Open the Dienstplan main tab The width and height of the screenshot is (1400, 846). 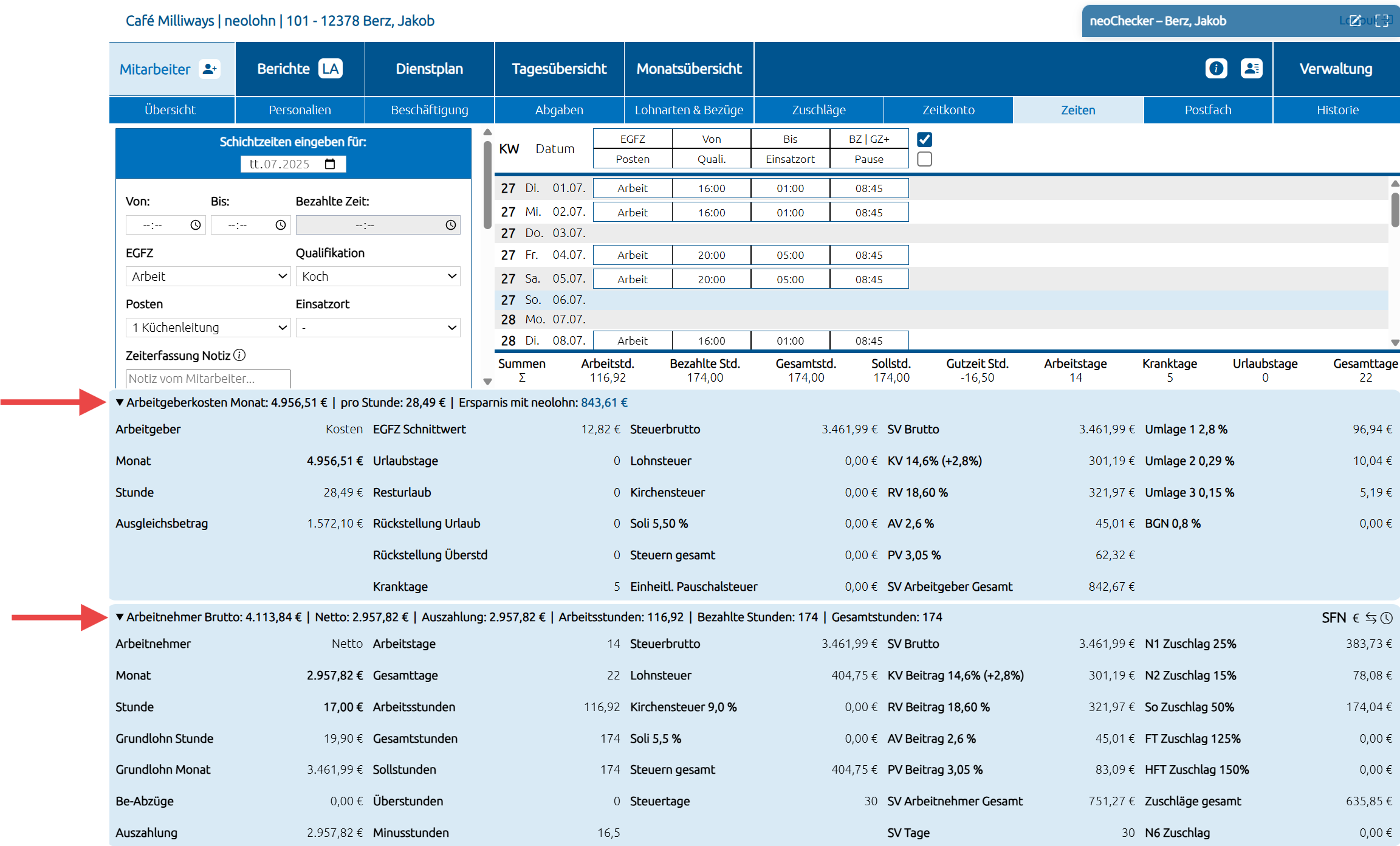tap(429, 69)
